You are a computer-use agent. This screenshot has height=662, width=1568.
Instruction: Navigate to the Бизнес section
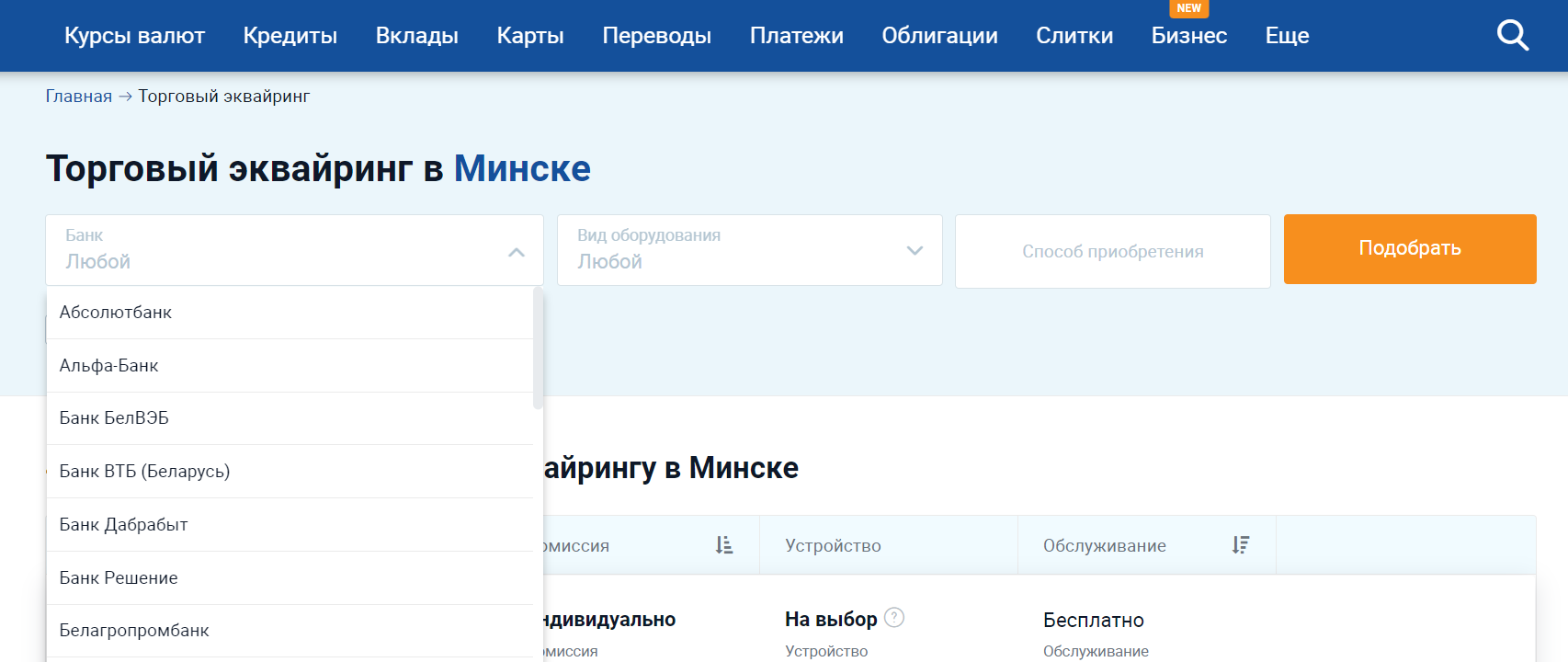point(1188,36)
